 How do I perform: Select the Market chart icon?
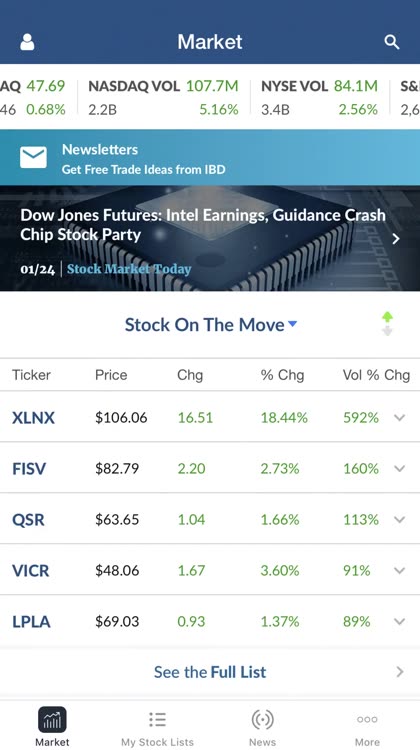(x=52, y=719)
